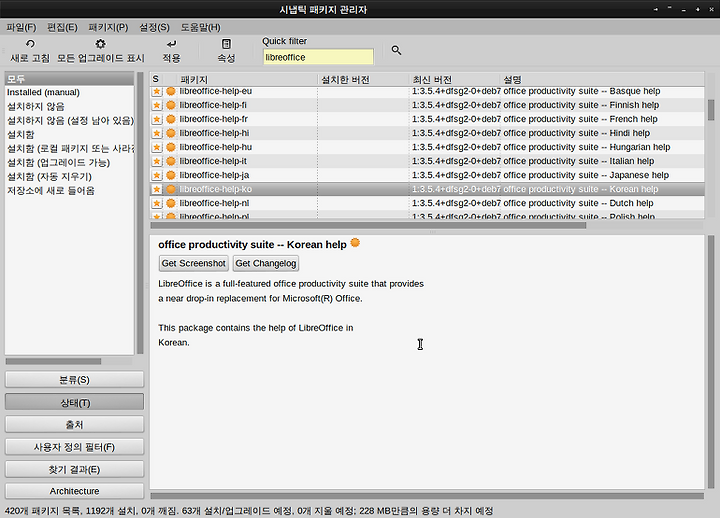720x518 pixels.
Task: Select the 모두 (All) filter entry
Action: (69, 79)
